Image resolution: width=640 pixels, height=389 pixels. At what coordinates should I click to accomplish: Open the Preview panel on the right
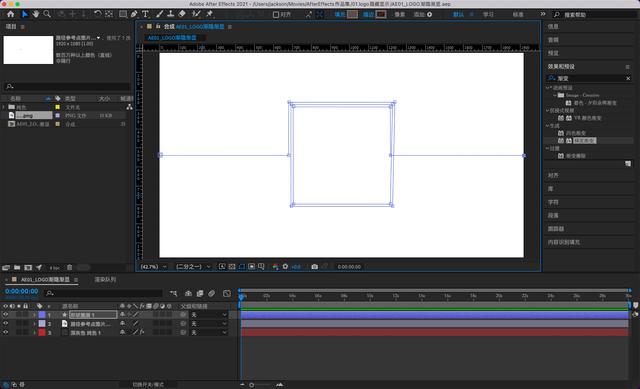(x=553, y=53)
